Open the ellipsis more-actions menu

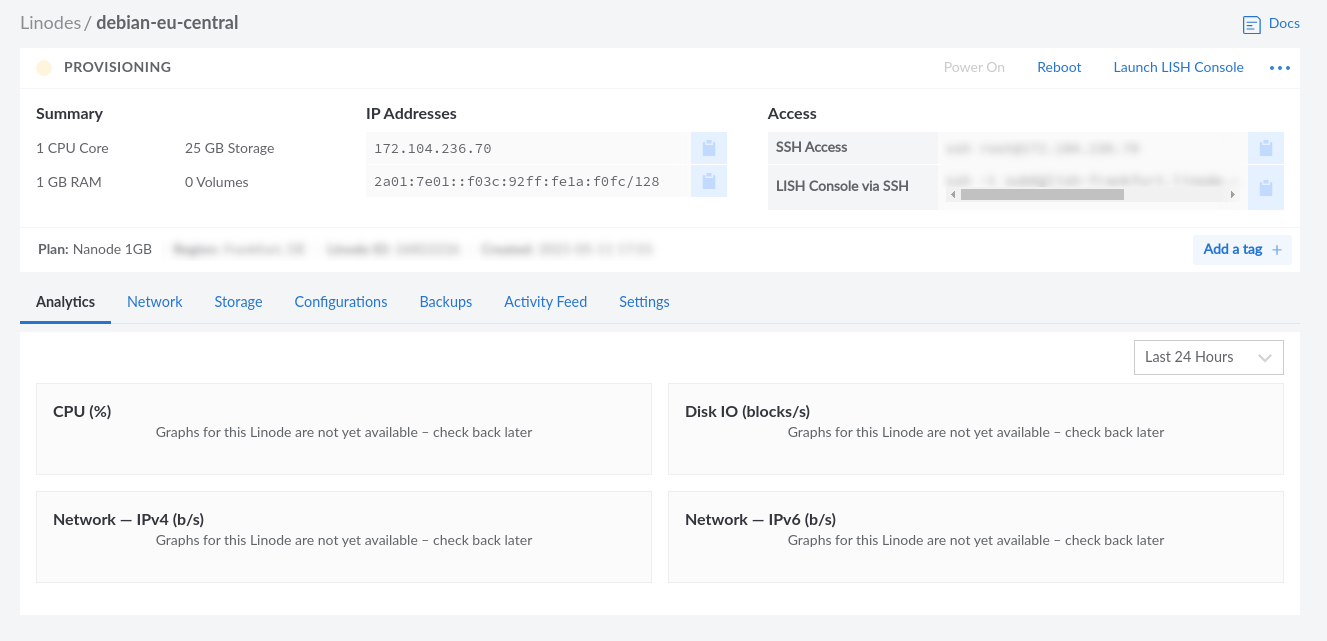1280,67
